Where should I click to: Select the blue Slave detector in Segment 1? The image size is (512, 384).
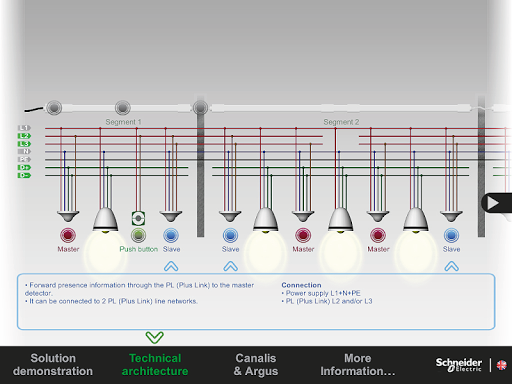(x=171, y=235)
